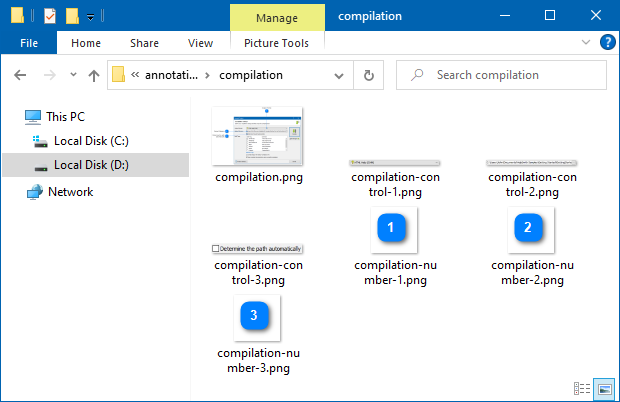Go forward with the Forward arrow
Screen dimensions: 620x402
tap(49, 75)
